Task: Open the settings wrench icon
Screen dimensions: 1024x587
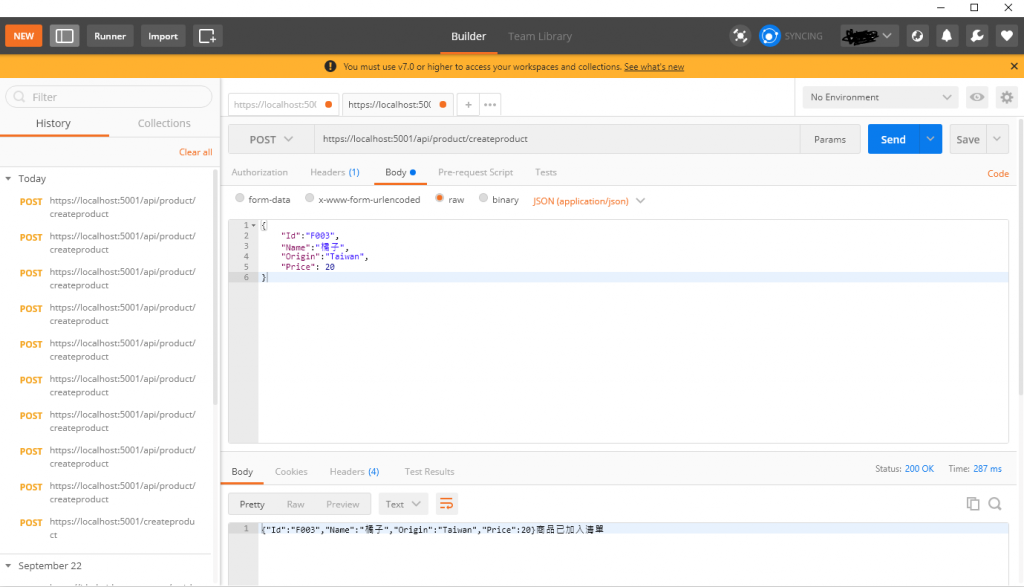Action: coord(977,36)
